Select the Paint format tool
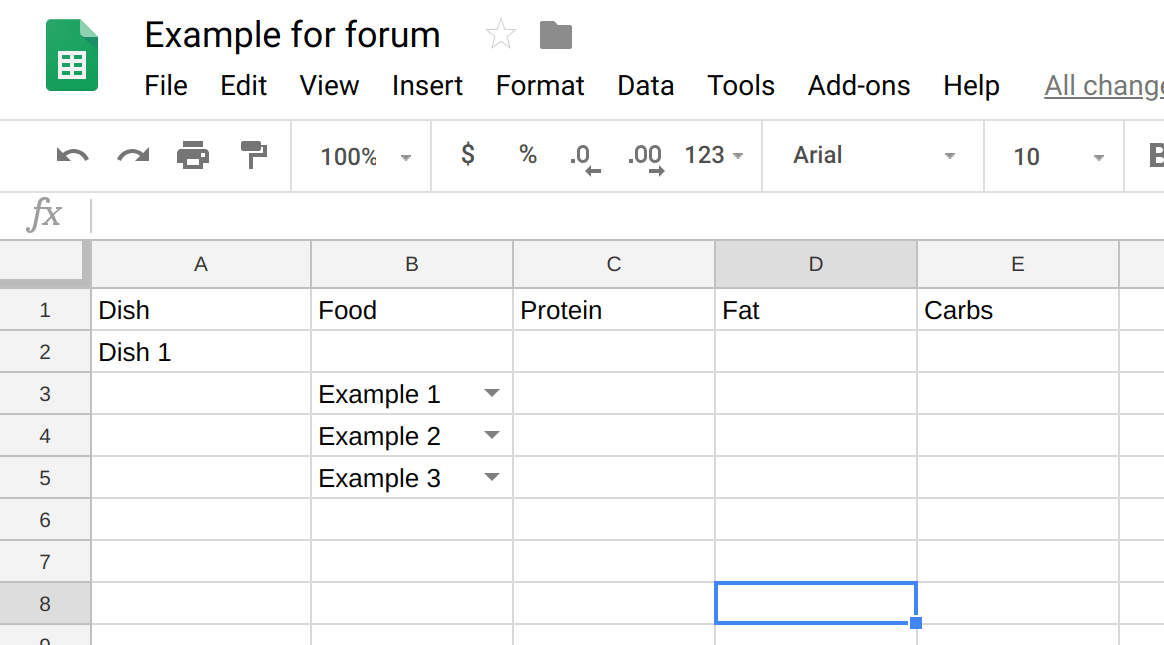This screenshot has height=645, width=1164. tap(252, 155)
